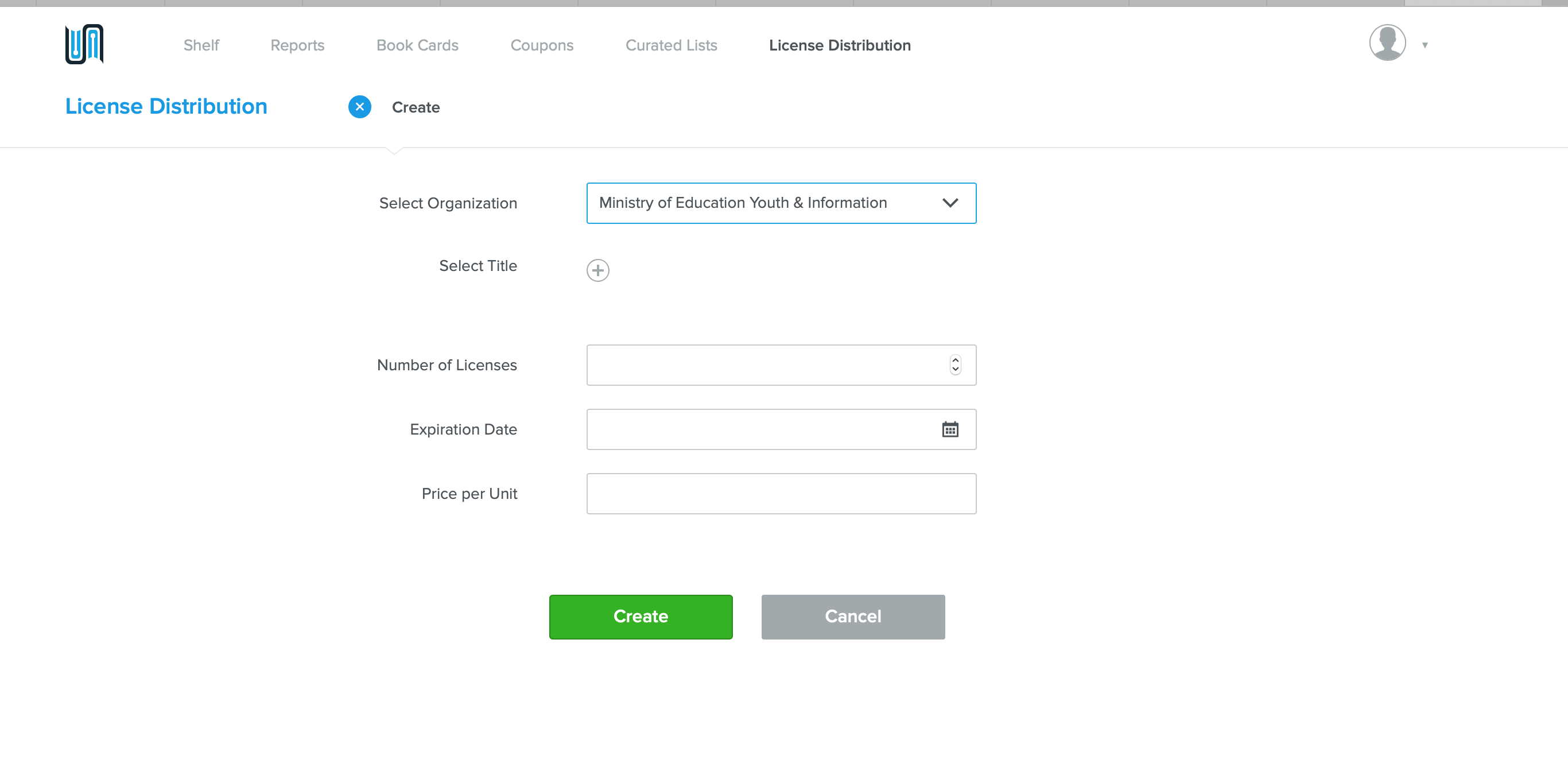Open the Select Organization dropdown

(781, 203)
